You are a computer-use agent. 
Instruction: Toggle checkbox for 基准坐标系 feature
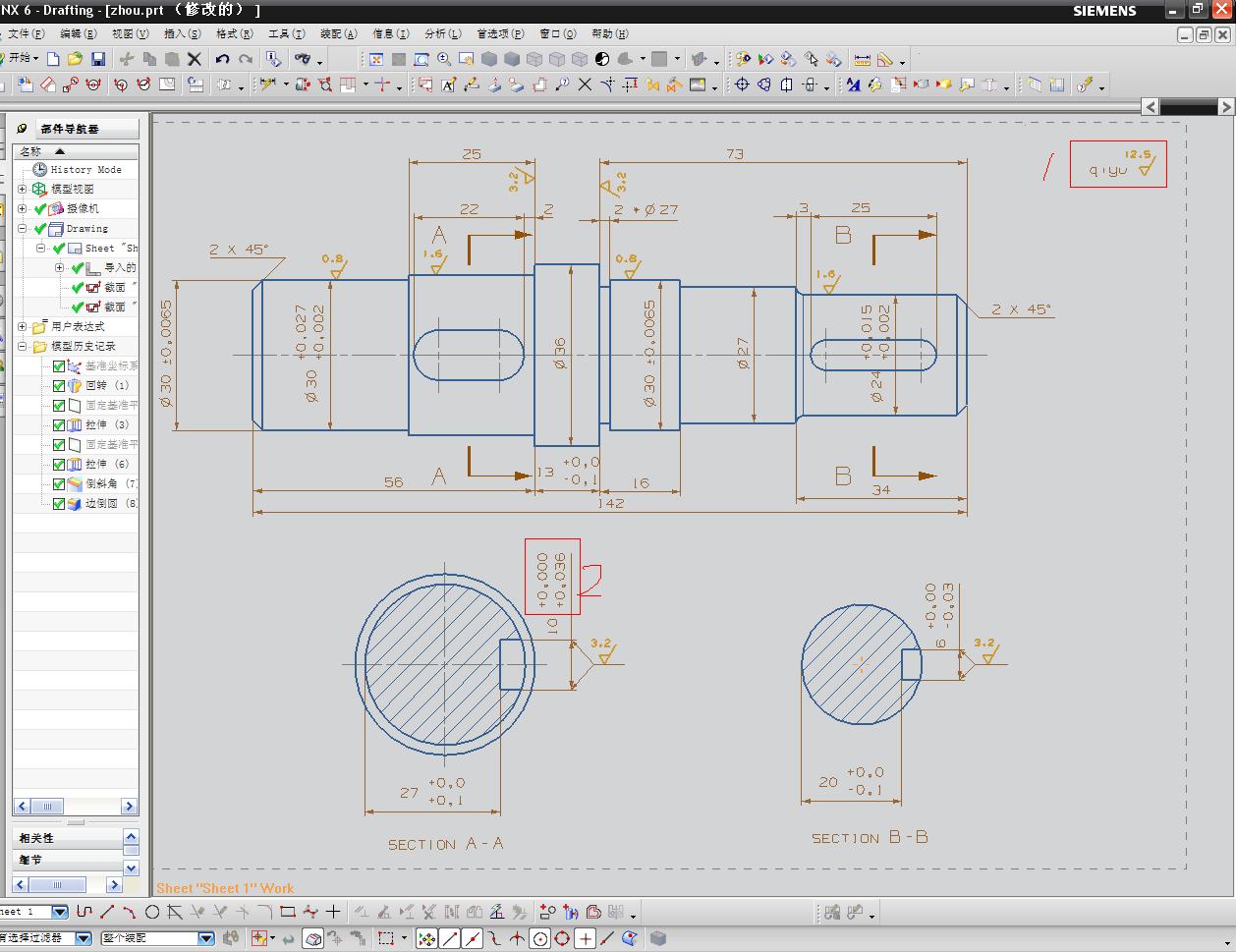click(x=59, y=365)
